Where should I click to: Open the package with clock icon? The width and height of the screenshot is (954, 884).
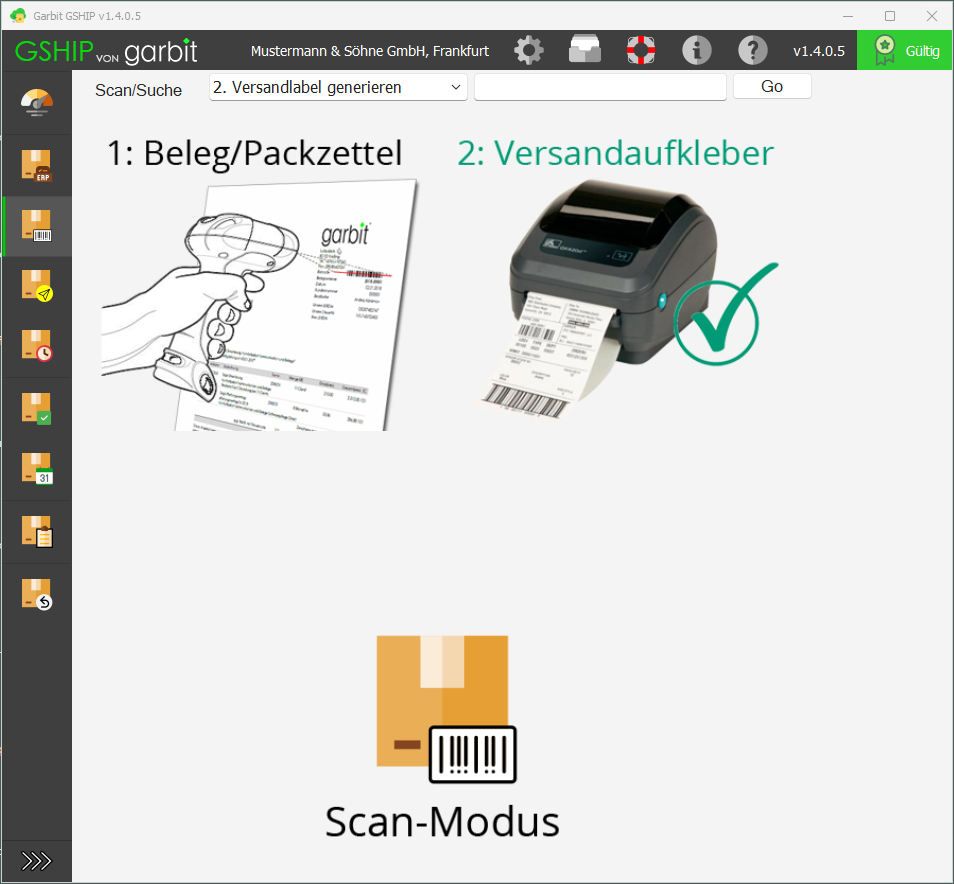(37, 346)
